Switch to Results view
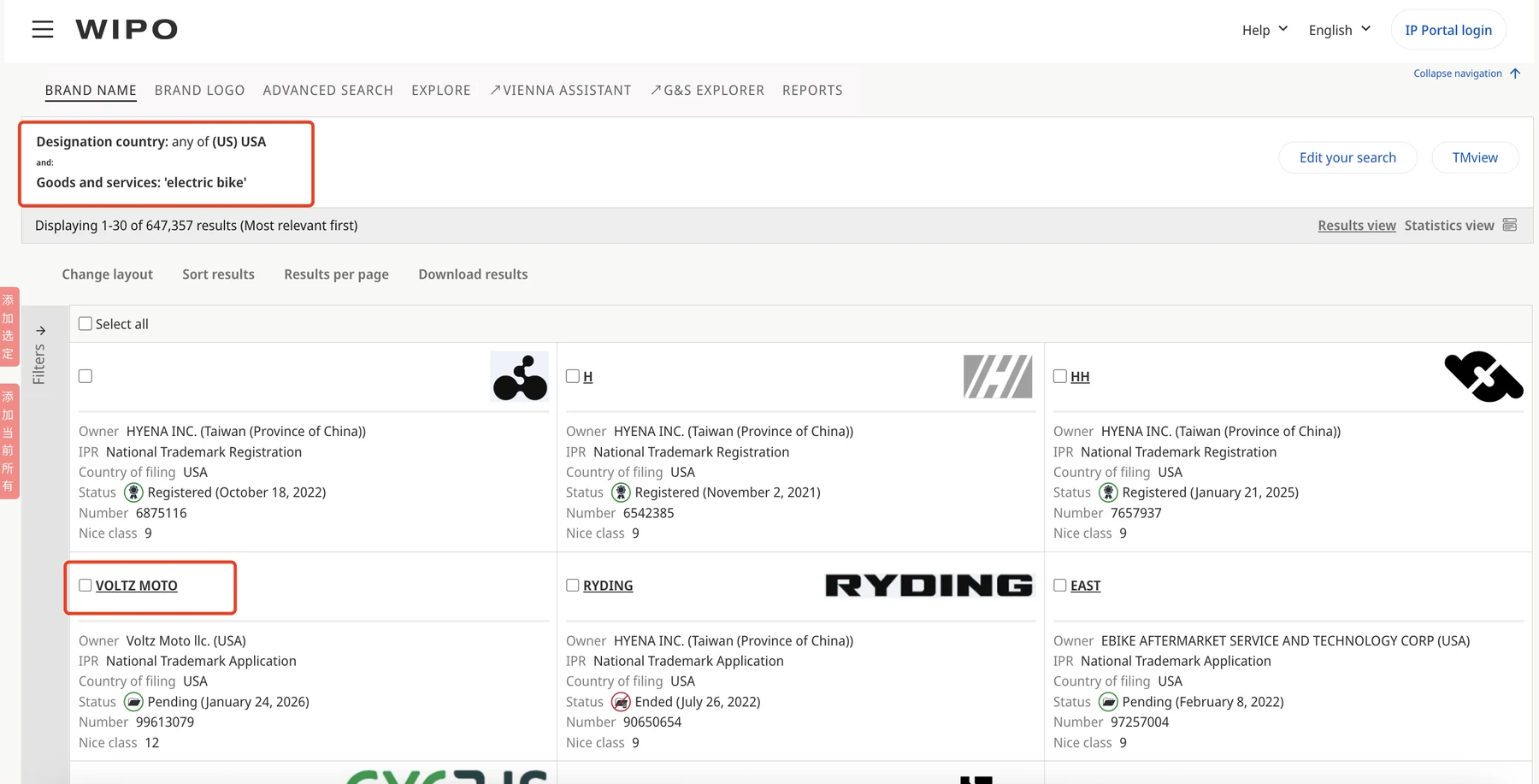 pyautogui.click(x=1357, y=226)
